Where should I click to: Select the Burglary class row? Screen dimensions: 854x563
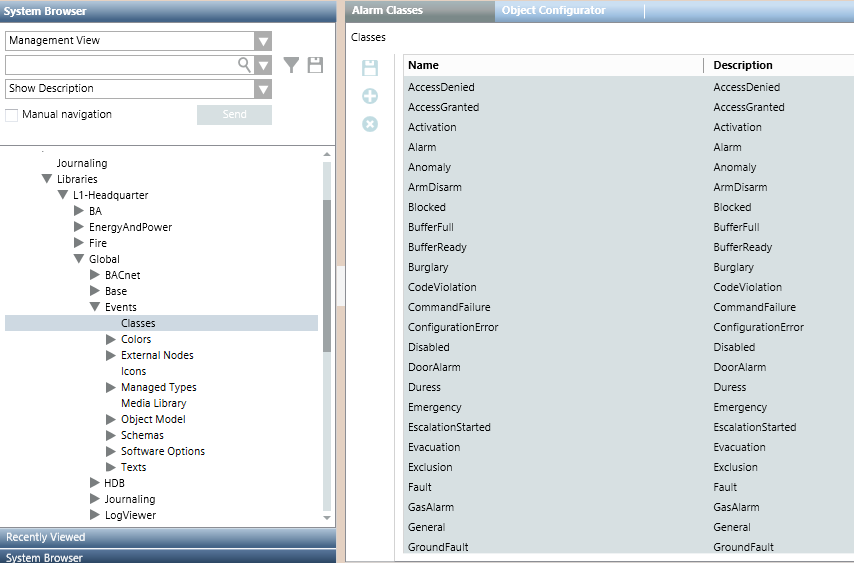coord(428,268)
